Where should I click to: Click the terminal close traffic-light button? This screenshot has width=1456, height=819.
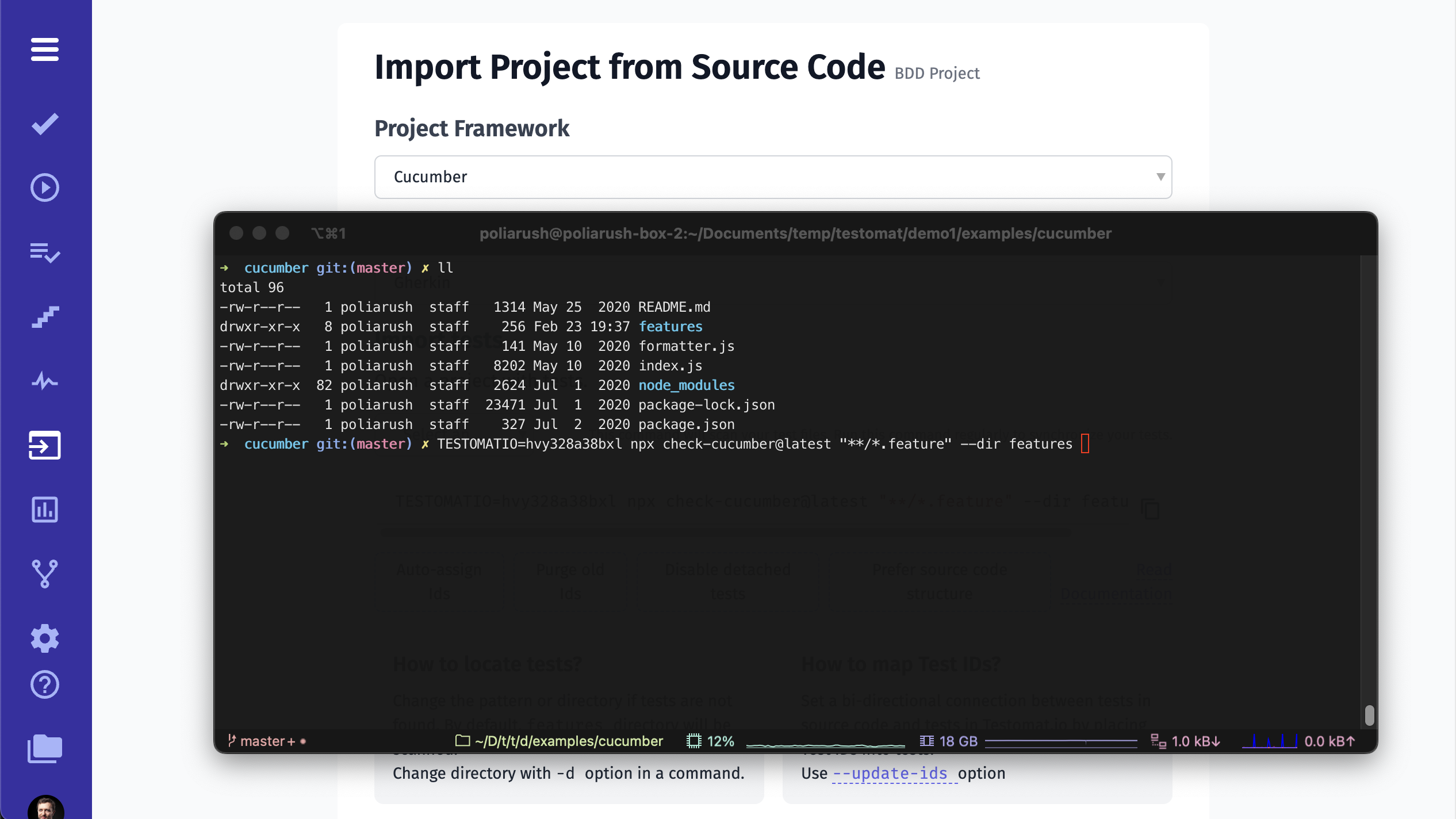coord(236,233)
